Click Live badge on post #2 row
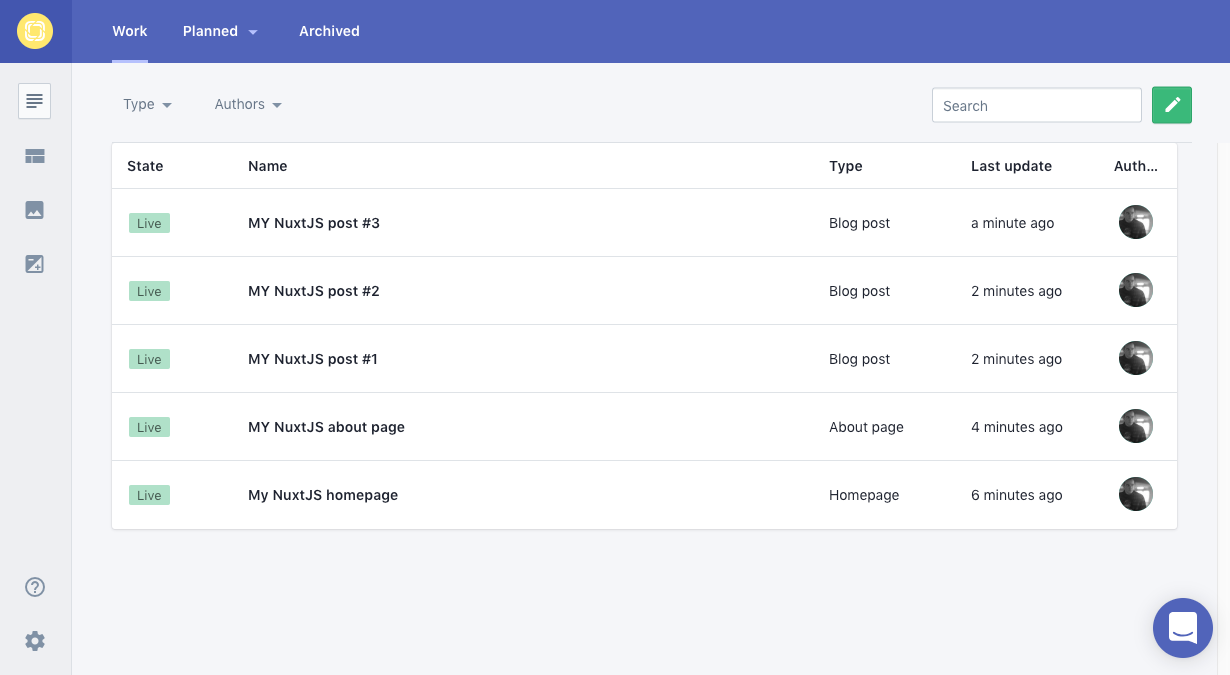The height and width of the screenshot is (675, 1230). [149, 291]
